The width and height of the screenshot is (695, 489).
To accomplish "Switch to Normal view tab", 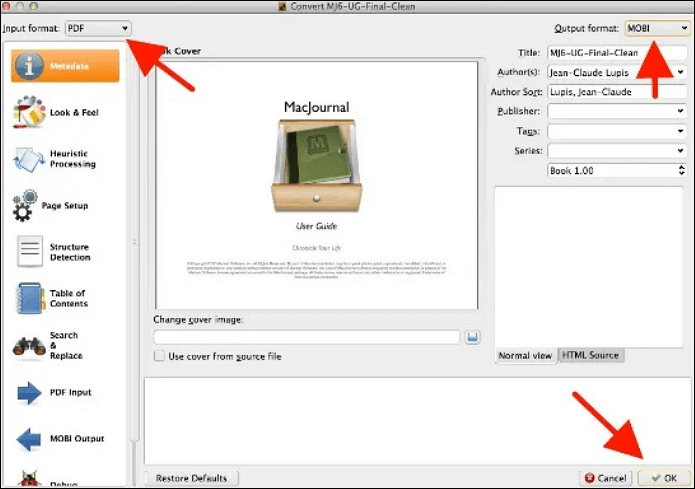I will [x=525, y=356].
